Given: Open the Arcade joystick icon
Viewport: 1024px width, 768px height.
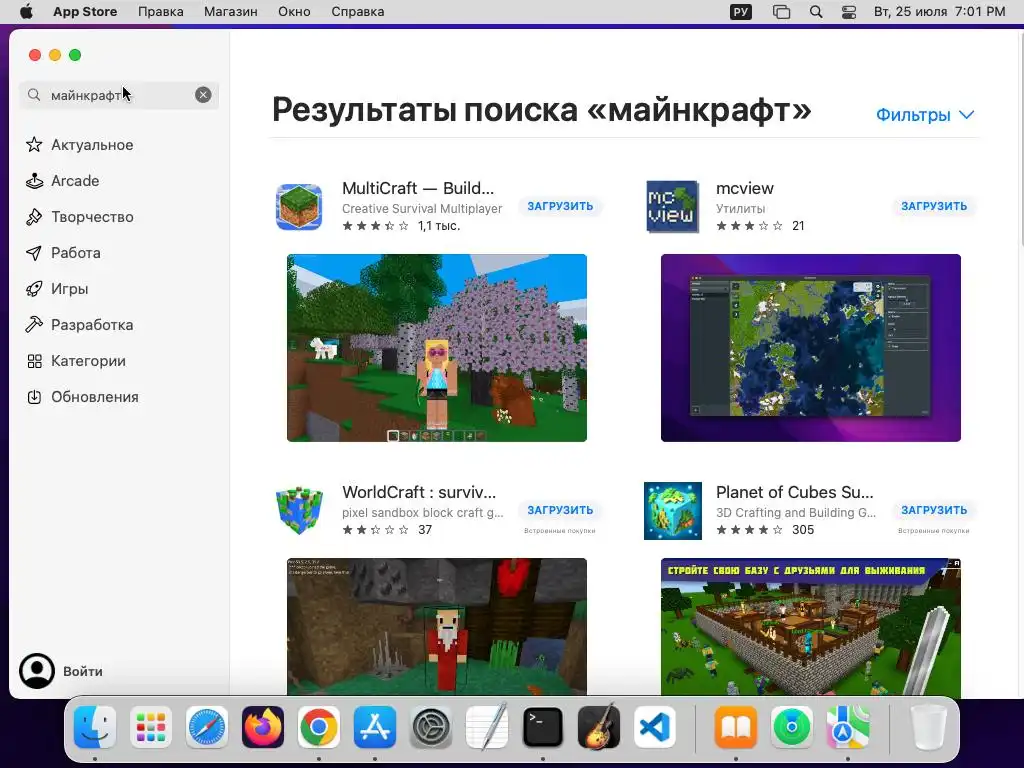Looking at the screenshot, I should (34, 180).
